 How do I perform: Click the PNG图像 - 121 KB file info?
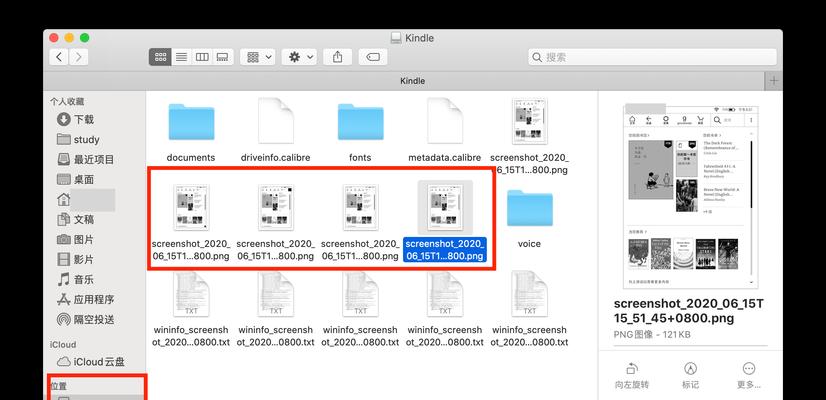[652, 335]
